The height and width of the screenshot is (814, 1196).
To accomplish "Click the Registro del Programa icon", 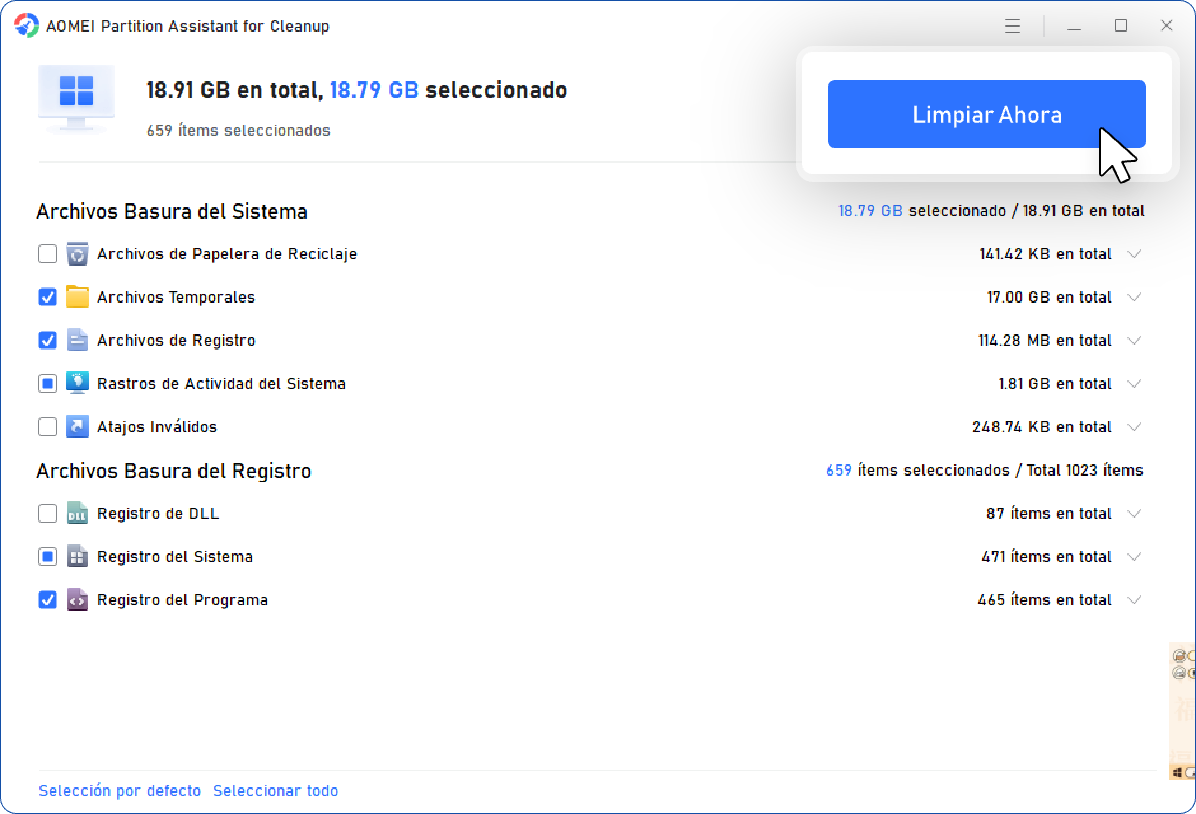I will (x=77, y=600).
